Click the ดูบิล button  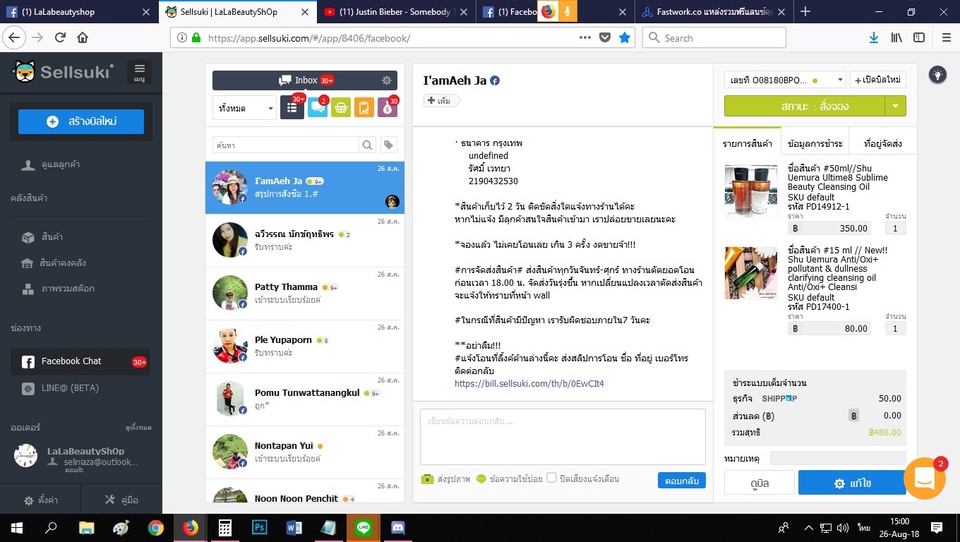pyautogui.click(x=759, y=483)
